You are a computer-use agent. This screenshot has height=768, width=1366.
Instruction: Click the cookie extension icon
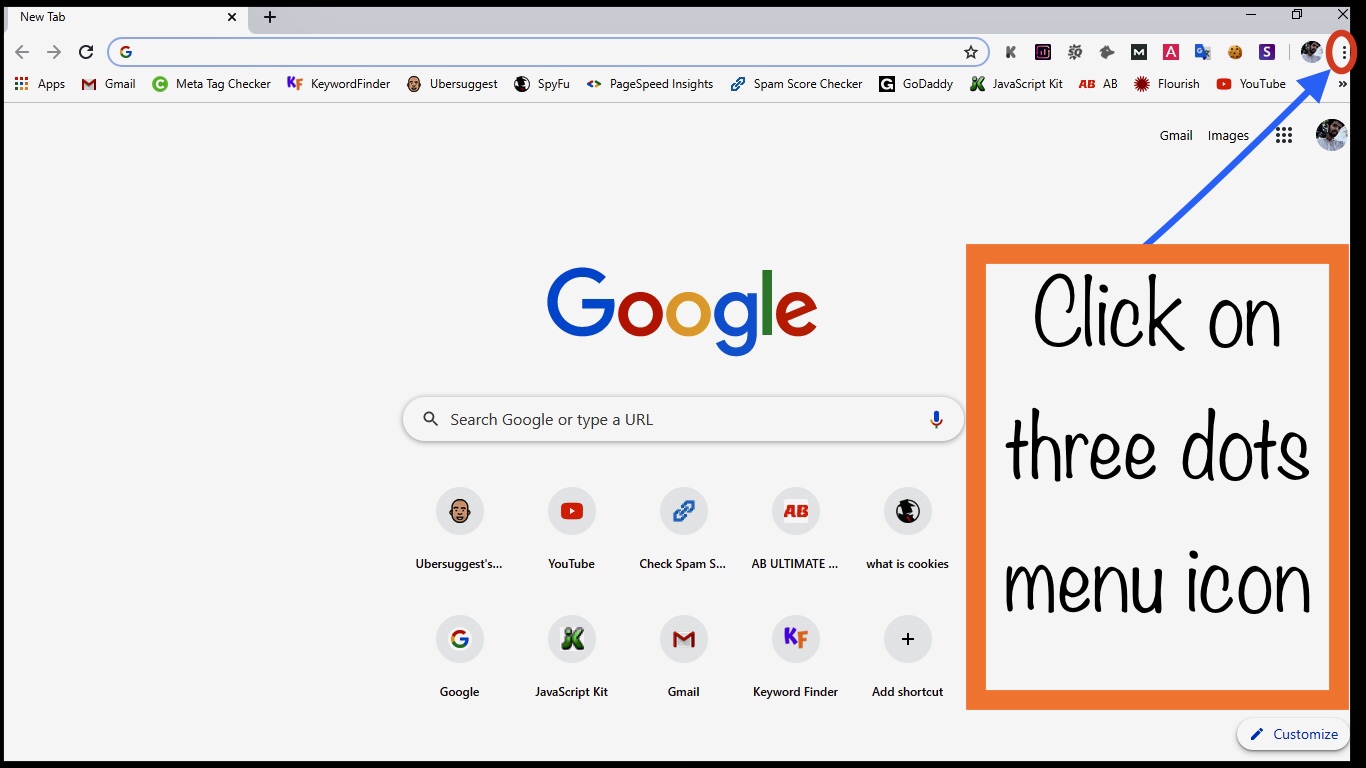pyautogui.click(x=1235, y=52)
